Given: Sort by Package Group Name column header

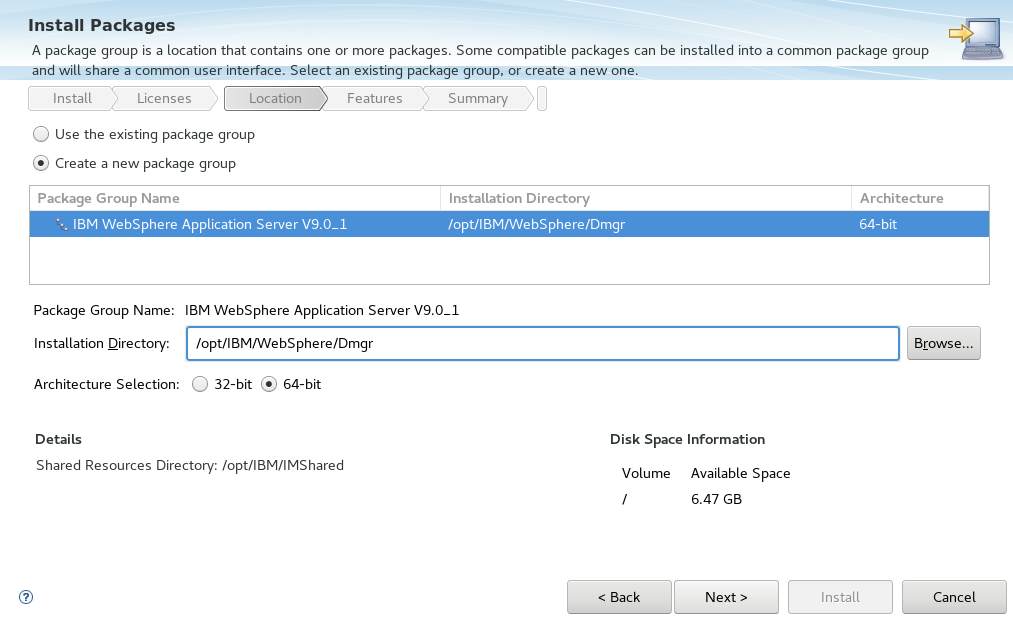Looking at the screenshot, I should point(235,198).
